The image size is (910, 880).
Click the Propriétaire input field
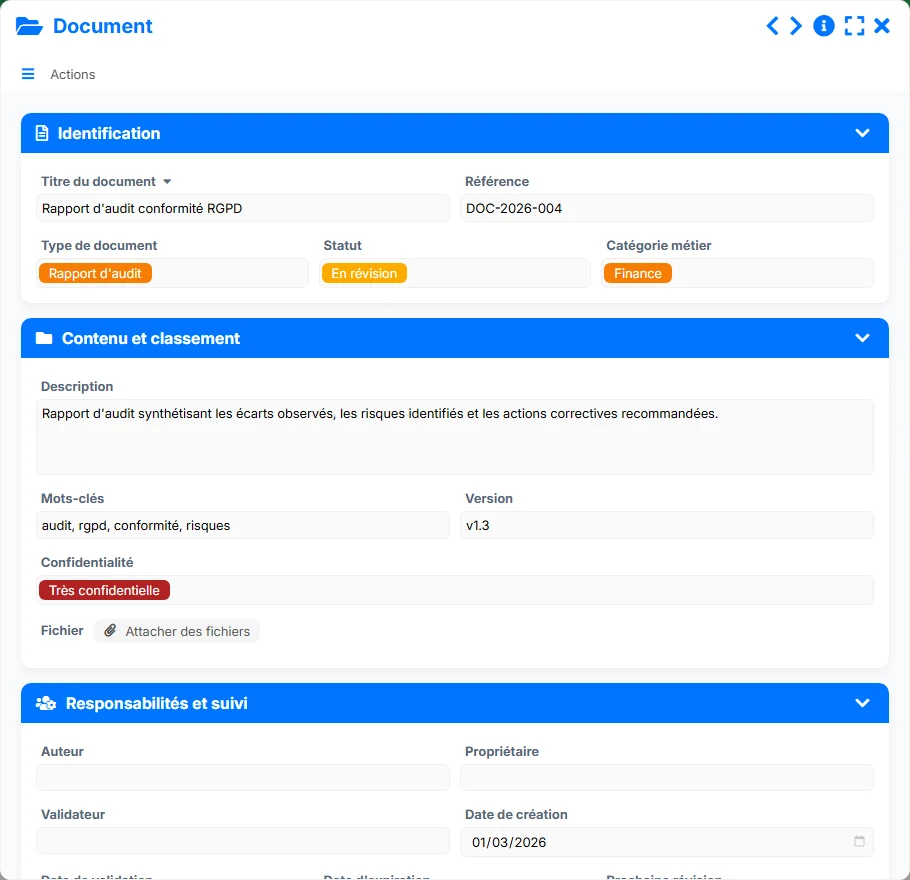pos(666,777)
